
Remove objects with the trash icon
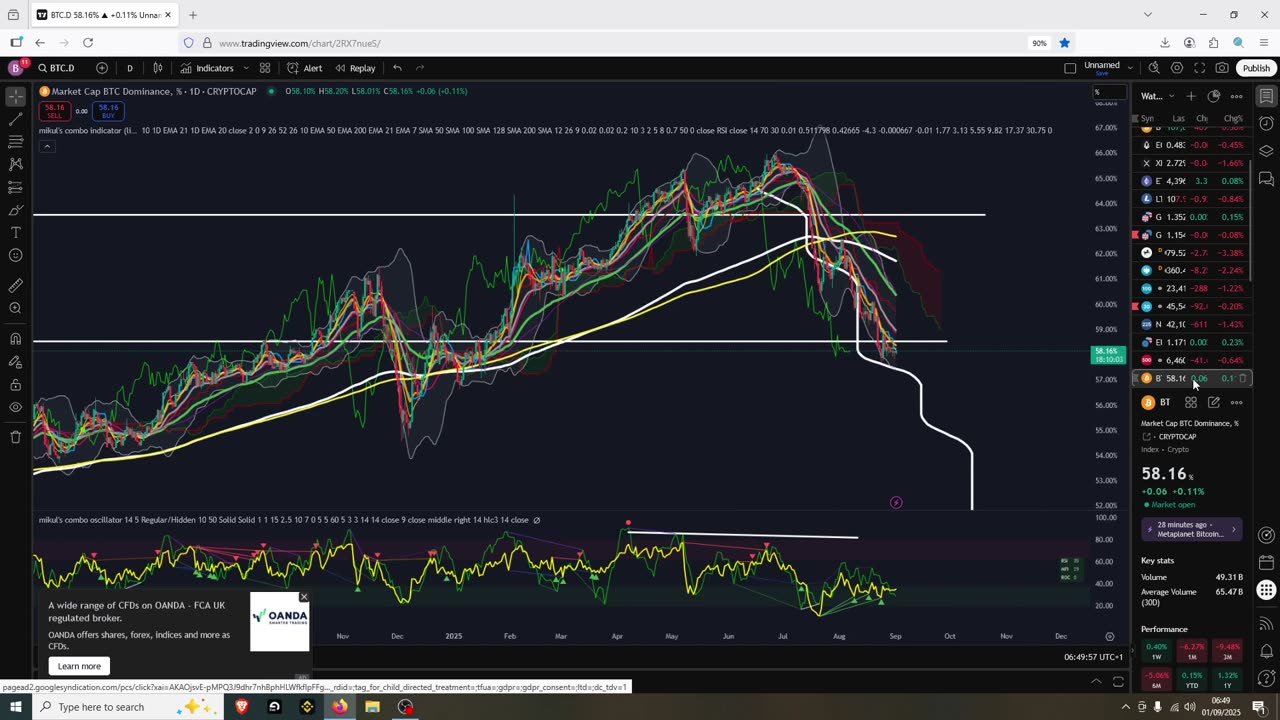pyautogui.click(x=15, y=437)
